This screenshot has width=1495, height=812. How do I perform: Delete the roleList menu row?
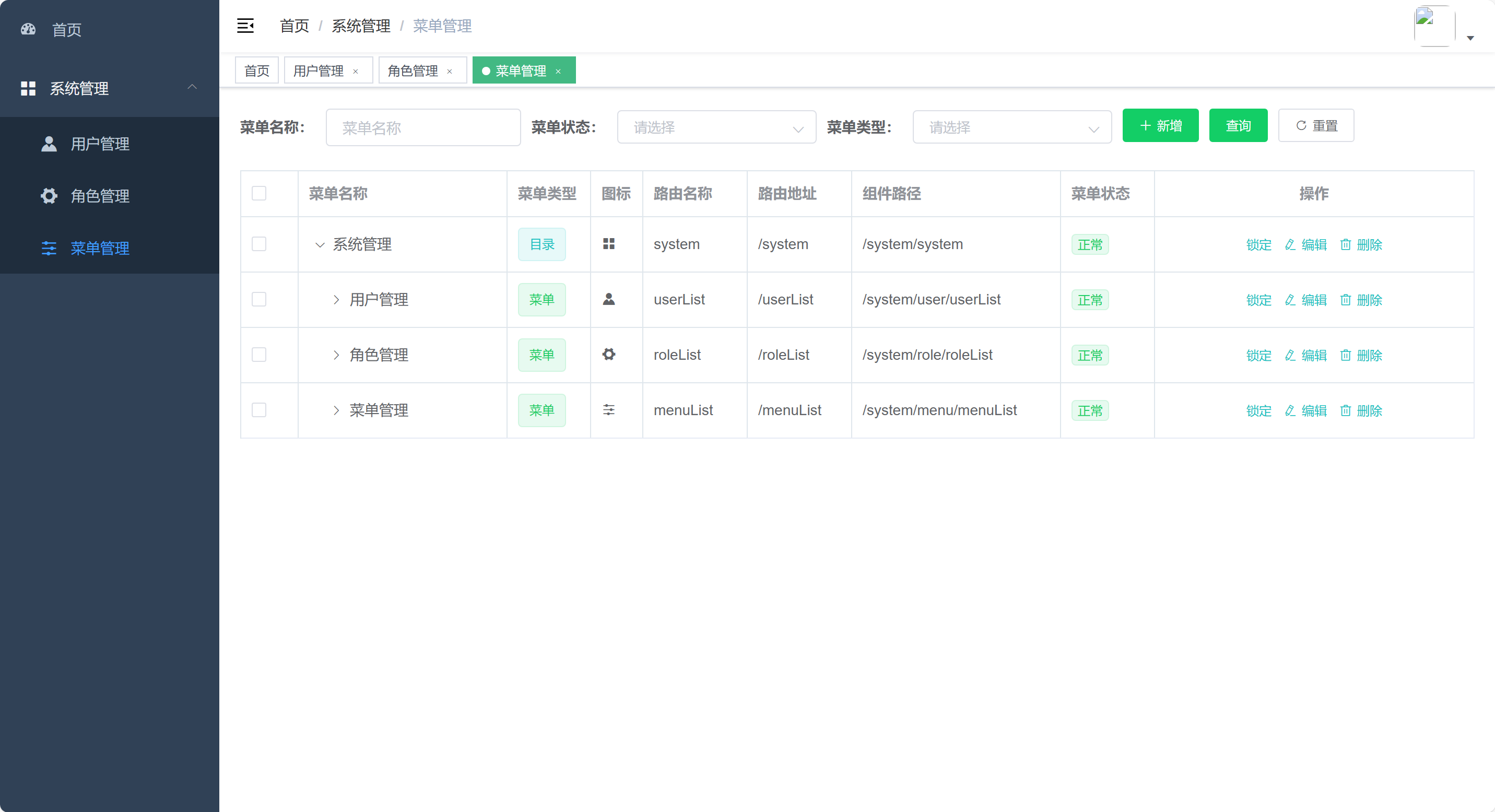[1361, 355]
